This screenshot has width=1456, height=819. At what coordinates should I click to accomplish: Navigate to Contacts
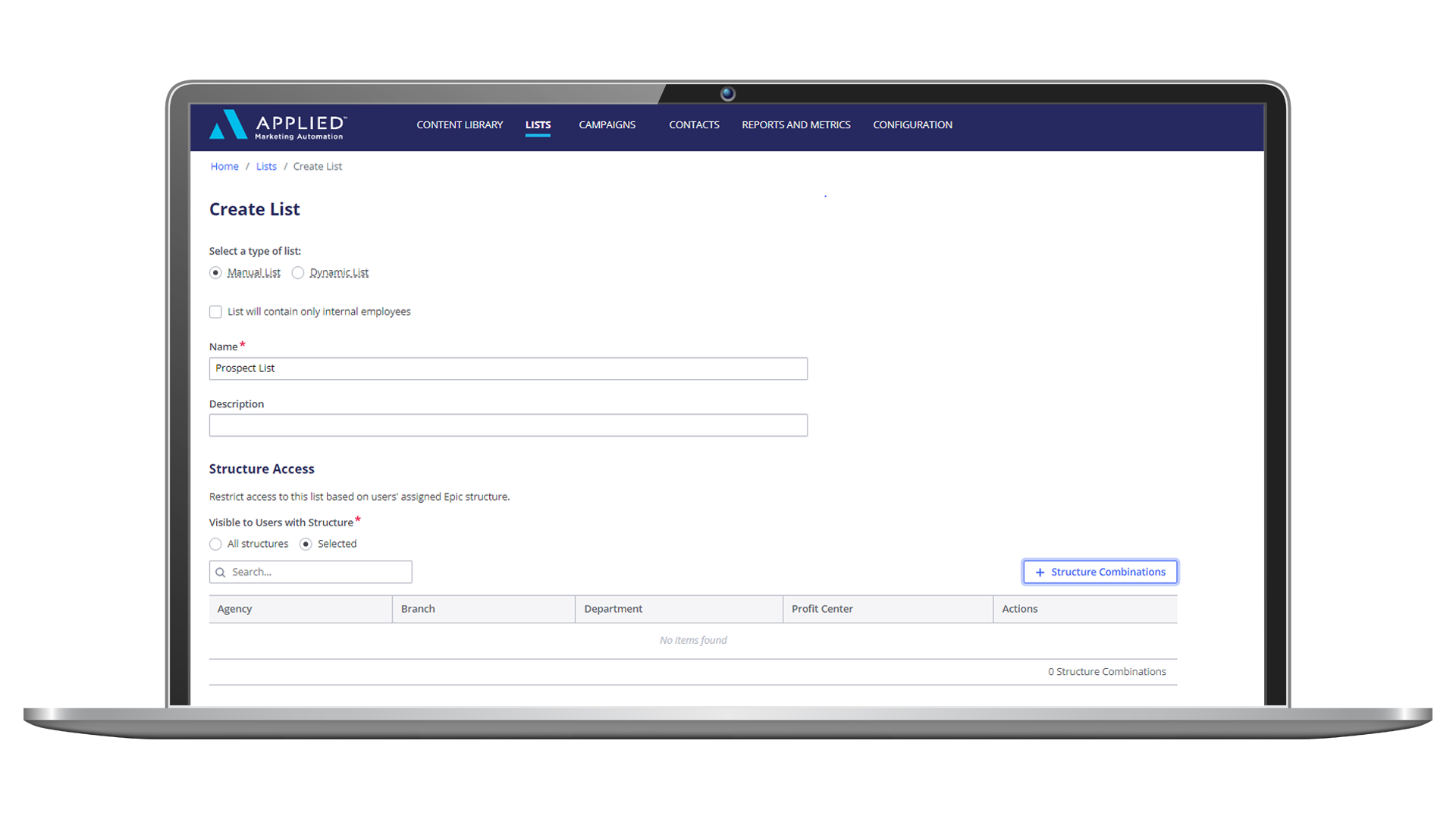tap(694, 125)
